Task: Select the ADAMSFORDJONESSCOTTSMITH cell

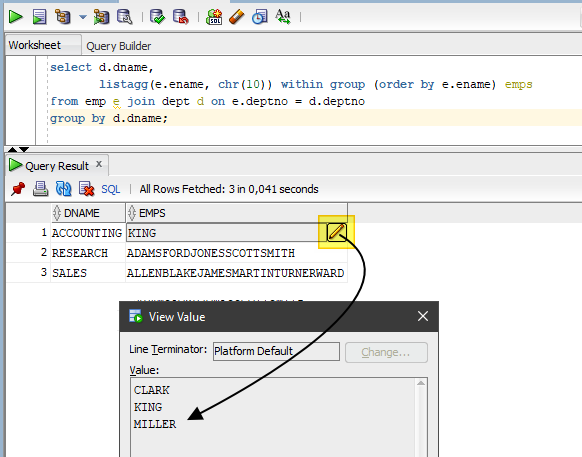Action: tap(236, 253)
